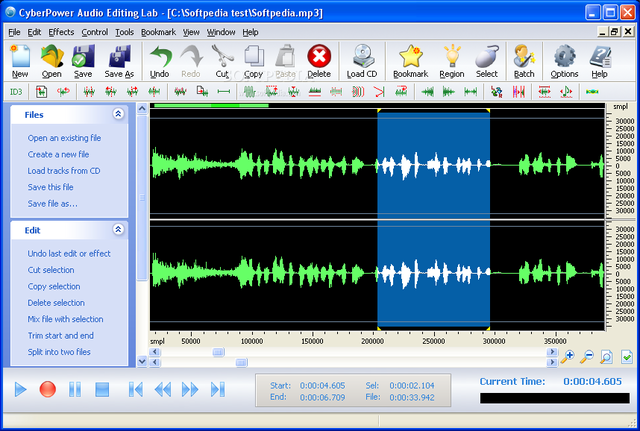Viewport: 640px width, 431px height.
Task: Click the 'Trim start and end' link
Action: coord(60,335)
